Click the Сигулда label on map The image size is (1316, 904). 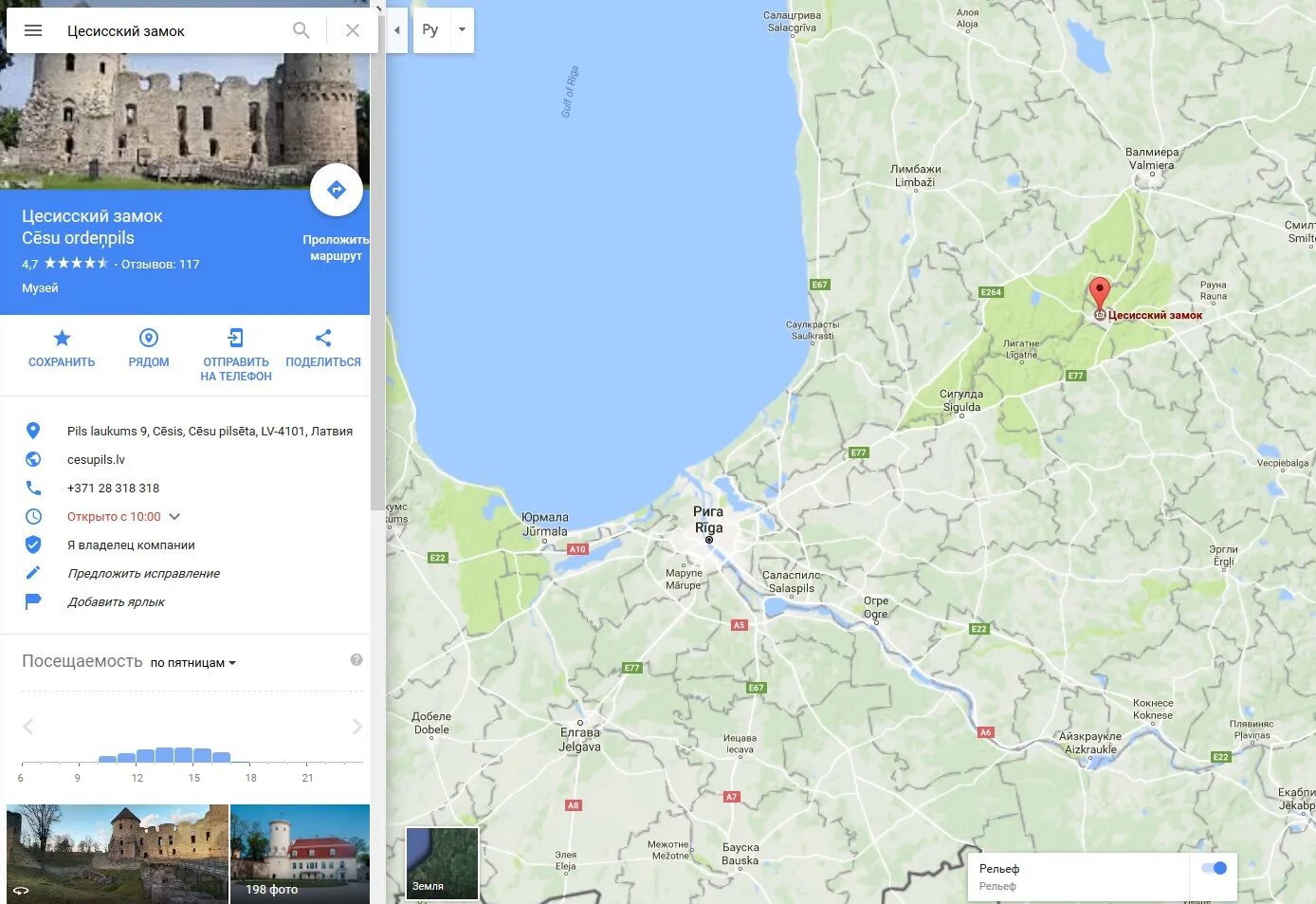[961, 400]
